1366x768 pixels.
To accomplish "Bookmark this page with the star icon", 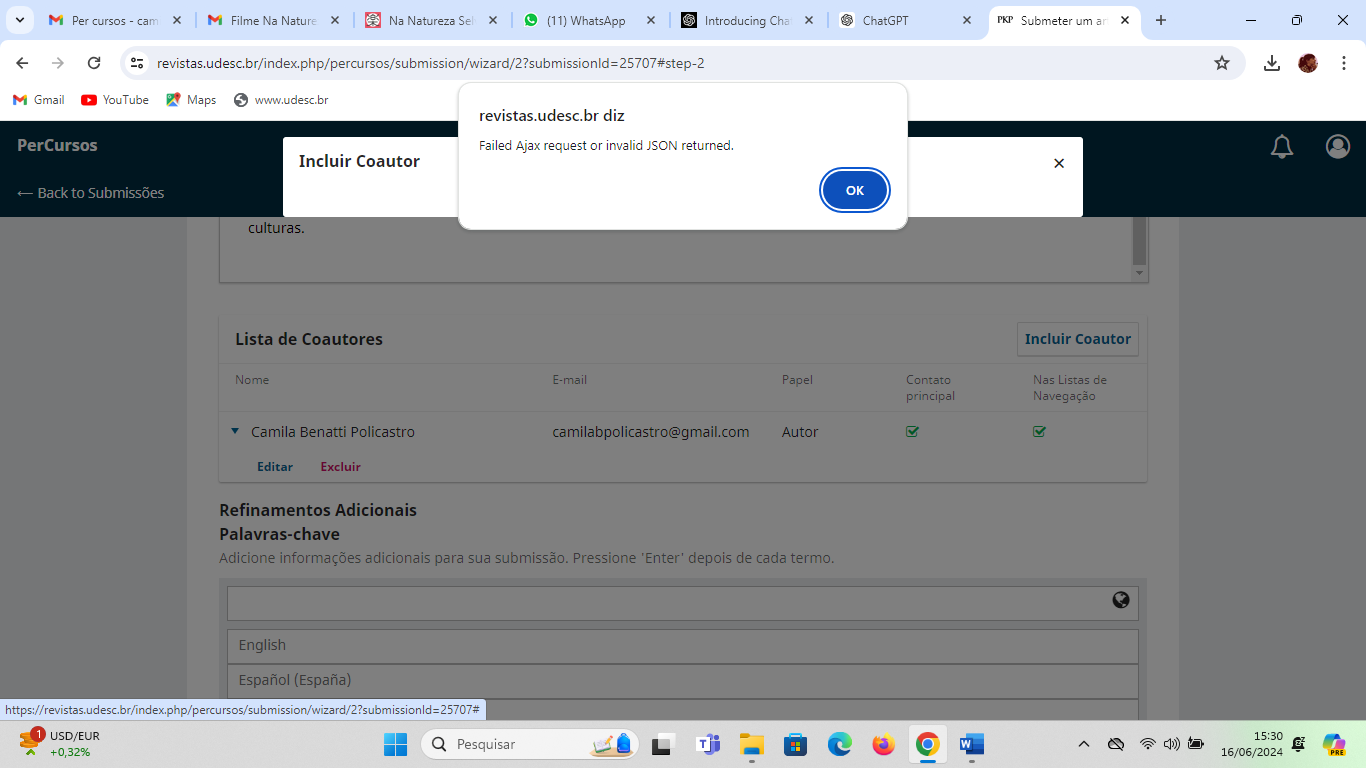I will pyautogui.click(x=1221, y=63).
